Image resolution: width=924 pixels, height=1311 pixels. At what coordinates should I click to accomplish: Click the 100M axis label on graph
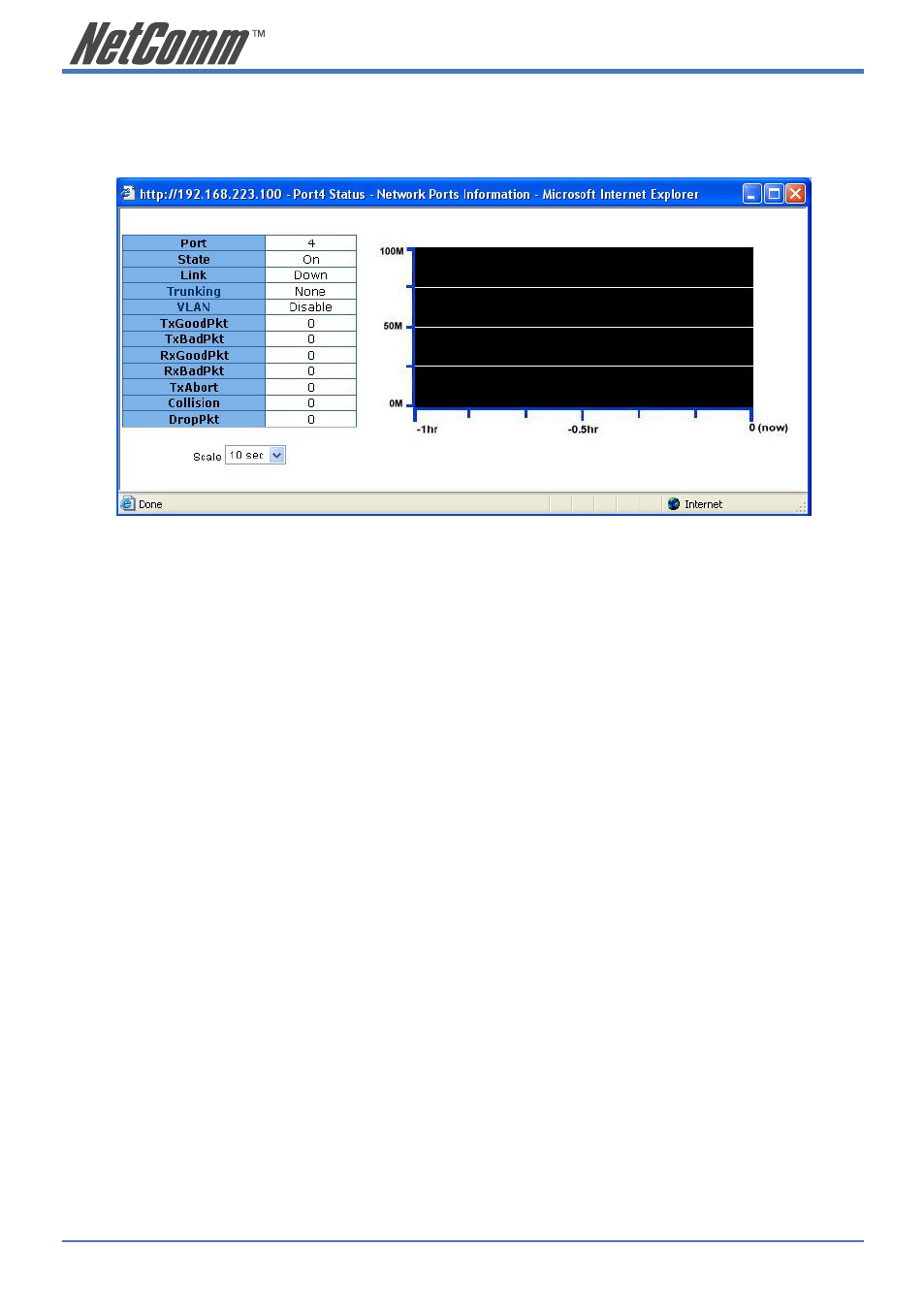[x=392, y=251]
